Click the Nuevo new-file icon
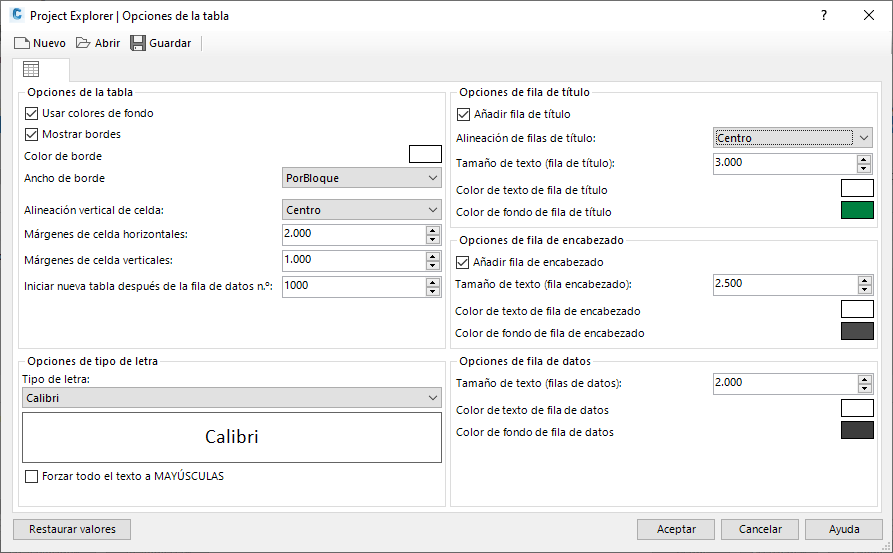 click(21, 43)
